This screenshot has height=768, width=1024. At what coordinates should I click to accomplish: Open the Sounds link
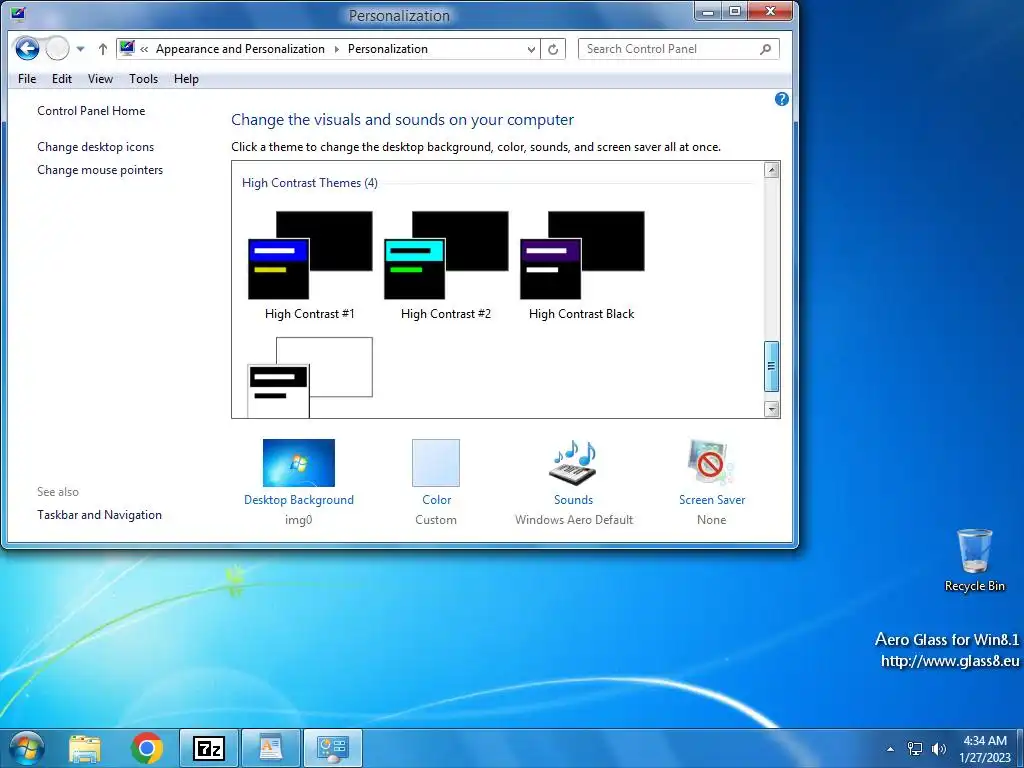click(x=573, y=500)
